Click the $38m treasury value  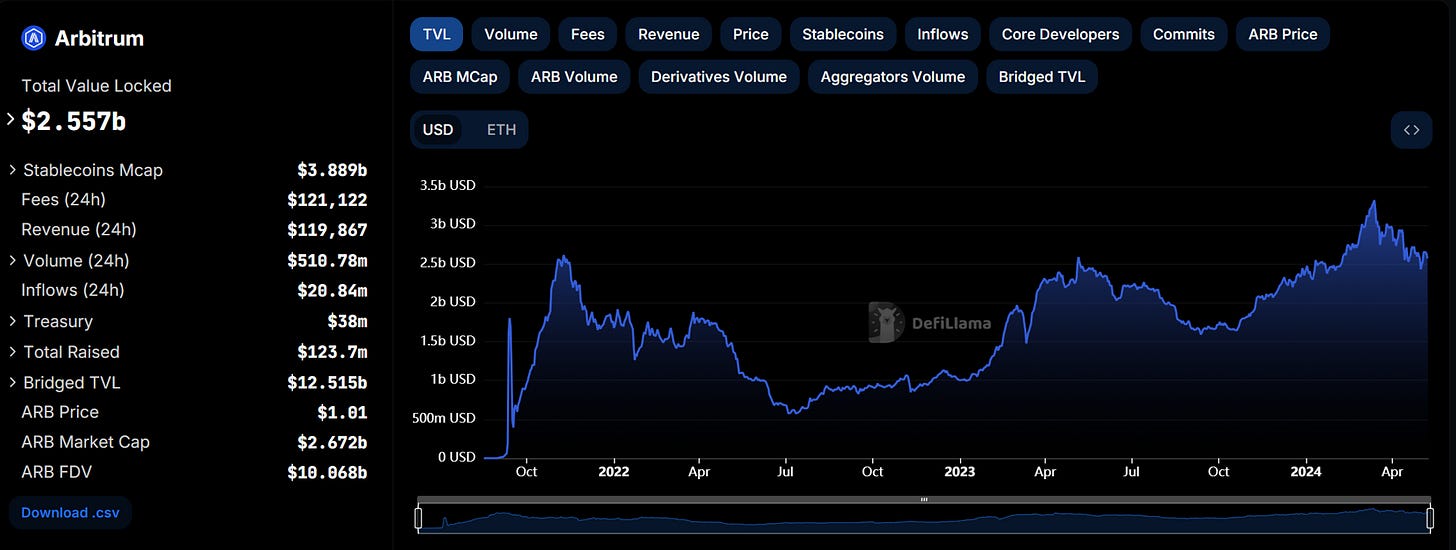(x=347, y=321)
